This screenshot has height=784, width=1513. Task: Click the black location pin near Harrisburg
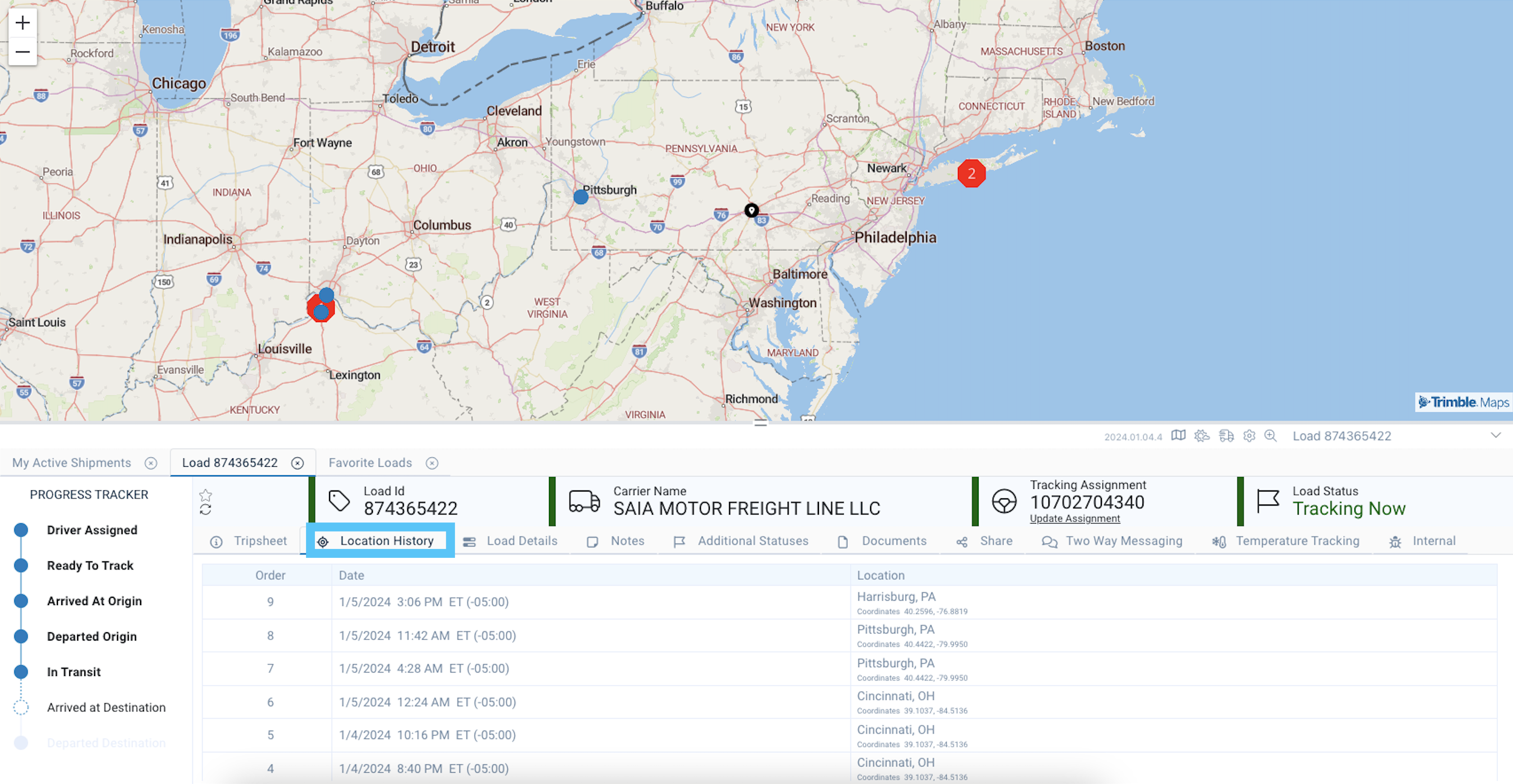tap(751, 210)
